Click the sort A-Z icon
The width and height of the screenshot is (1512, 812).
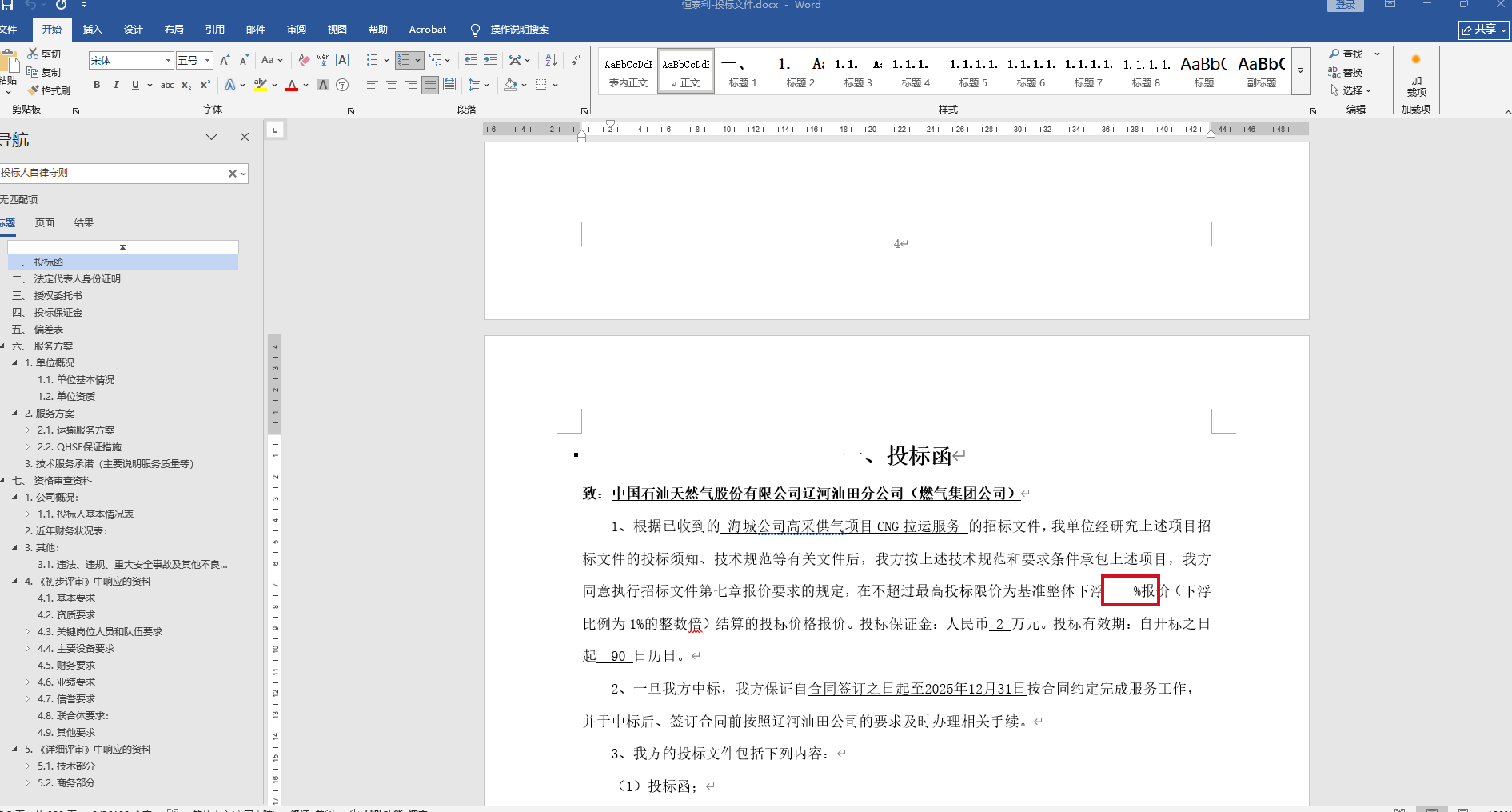click(x=551, y=60)
